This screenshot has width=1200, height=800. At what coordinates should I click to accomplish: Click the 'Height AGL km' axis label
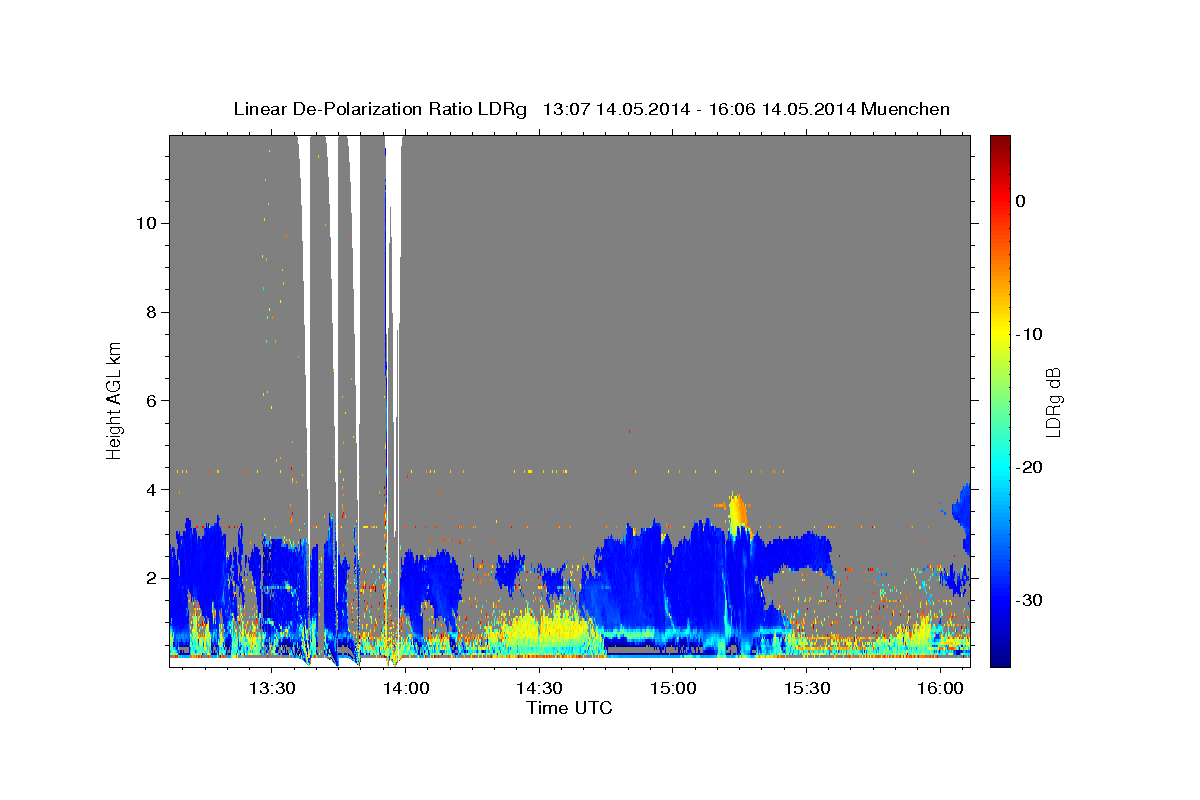(114, 400)
